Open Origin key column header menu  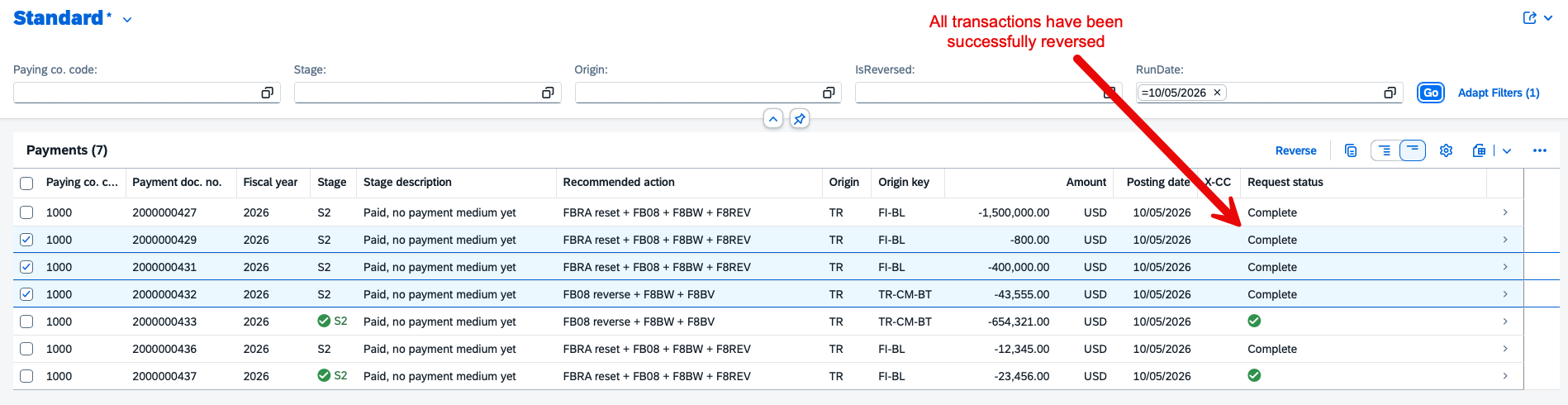(x=904, y=183)
